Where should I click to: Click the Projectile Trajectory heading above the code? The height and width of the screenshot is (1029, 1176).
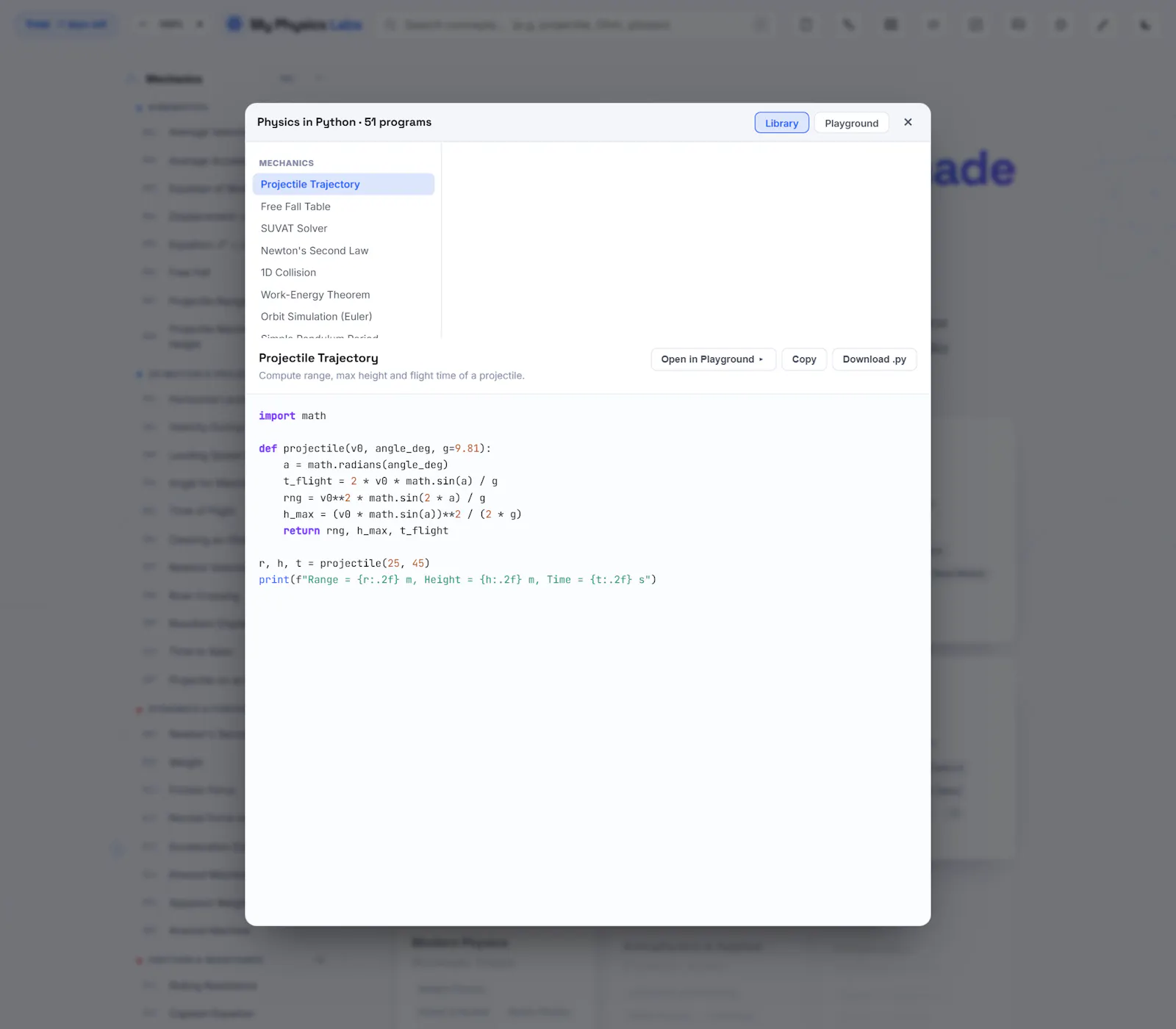pos(318,358)
